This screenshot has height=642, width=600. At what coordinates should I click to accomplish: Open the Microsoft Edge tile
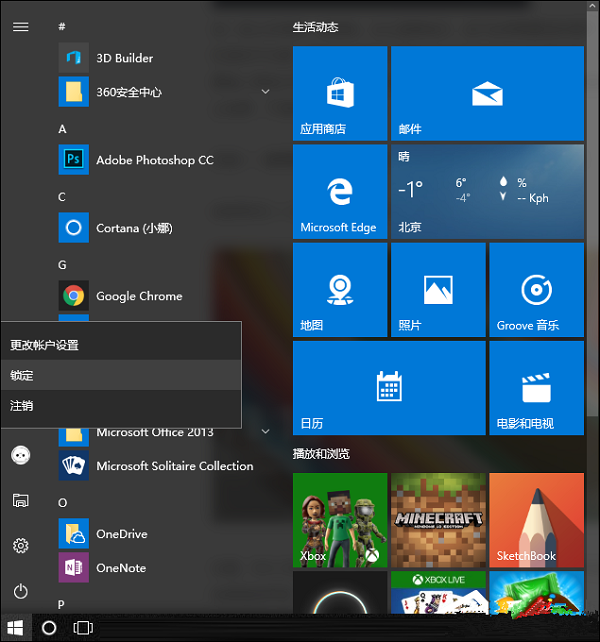(339, 192)
